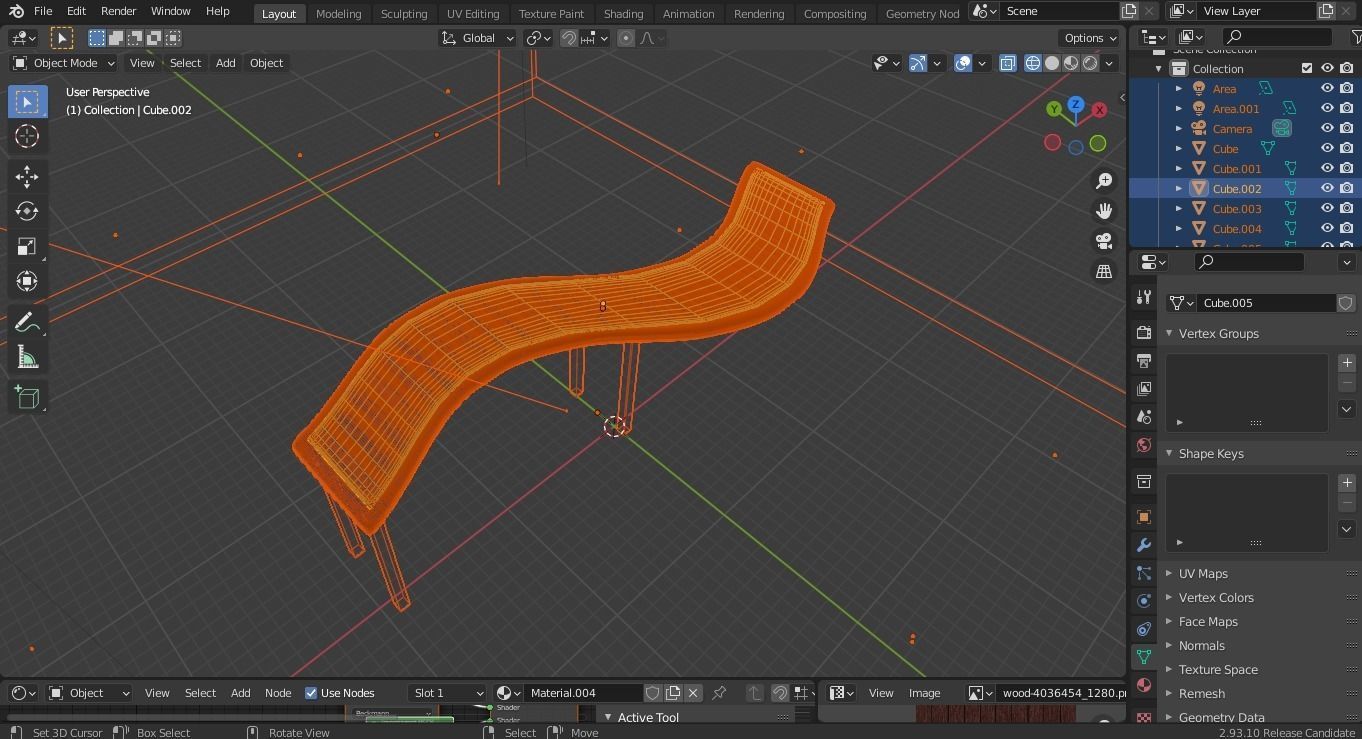Screen dimensions: 1362x739
Task: Click the Cube.005 mesh name field
Action: tap(1267, 303)
